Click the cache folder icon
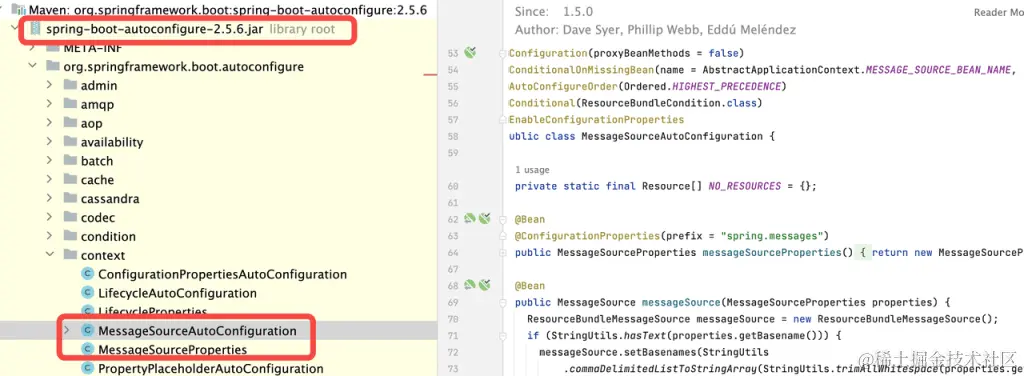Viewport: 1024px width, 376px height. 70,180
